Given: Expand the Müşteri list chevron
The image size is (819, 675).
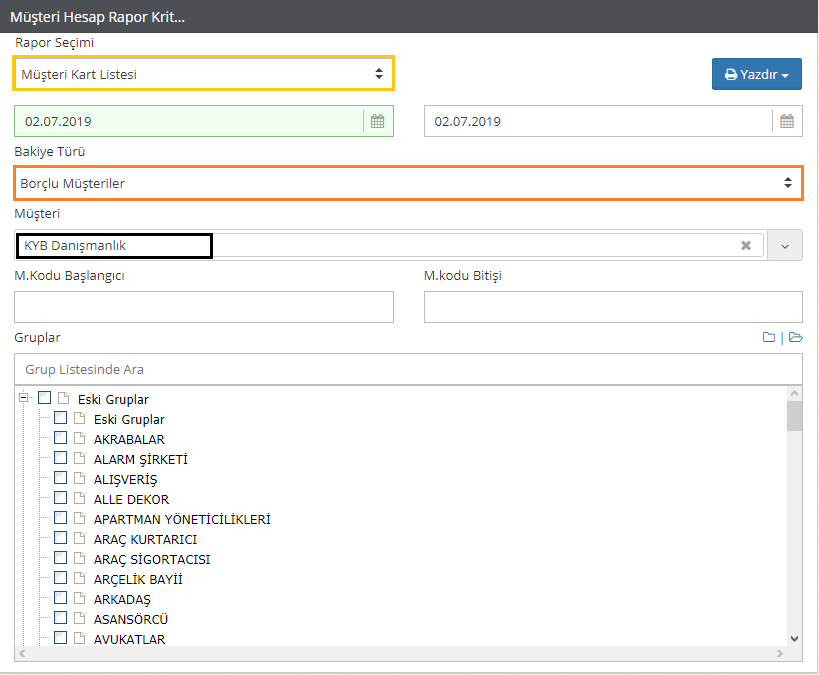Looking at the screenshot, I should (785, 246).
